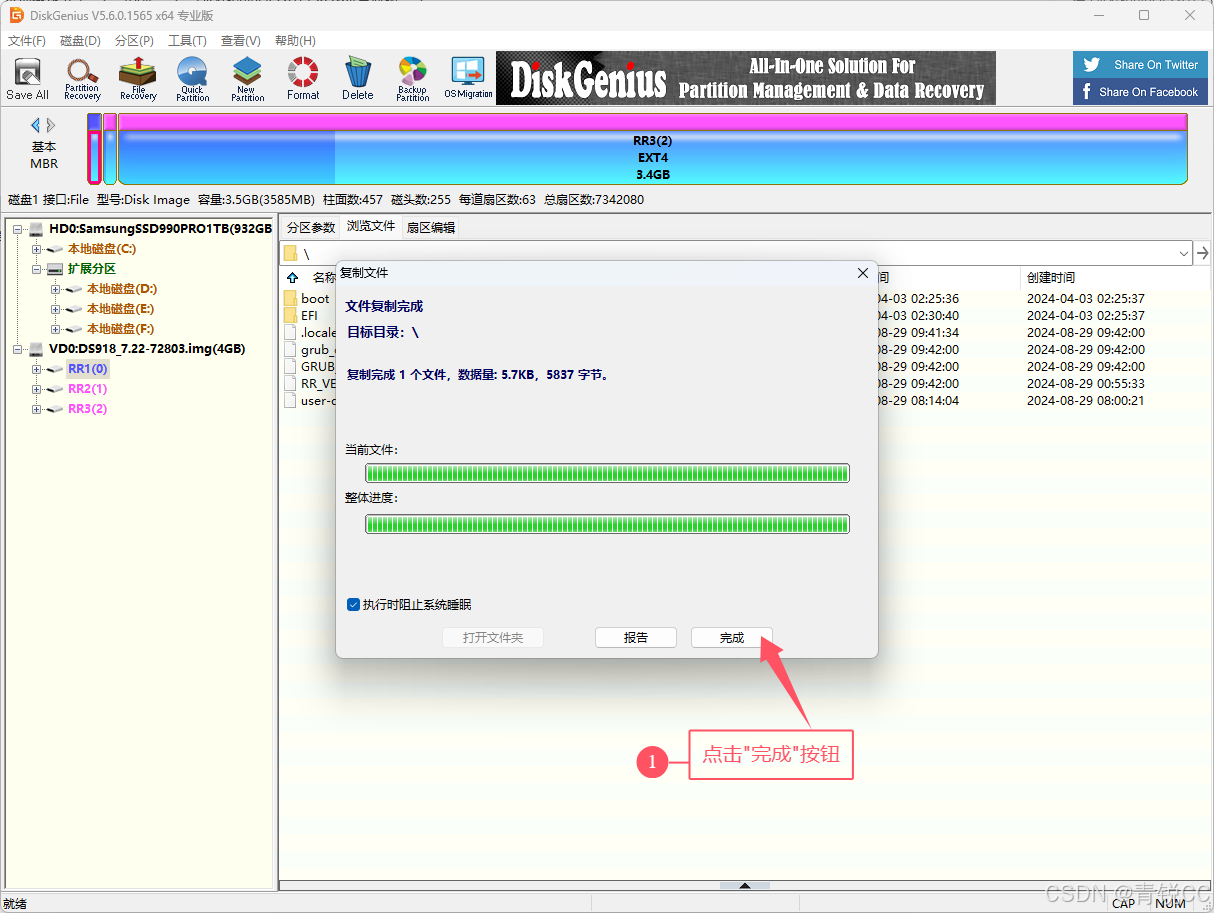
Task: Close the 复制文件 dialog
Action: point(863,273)
